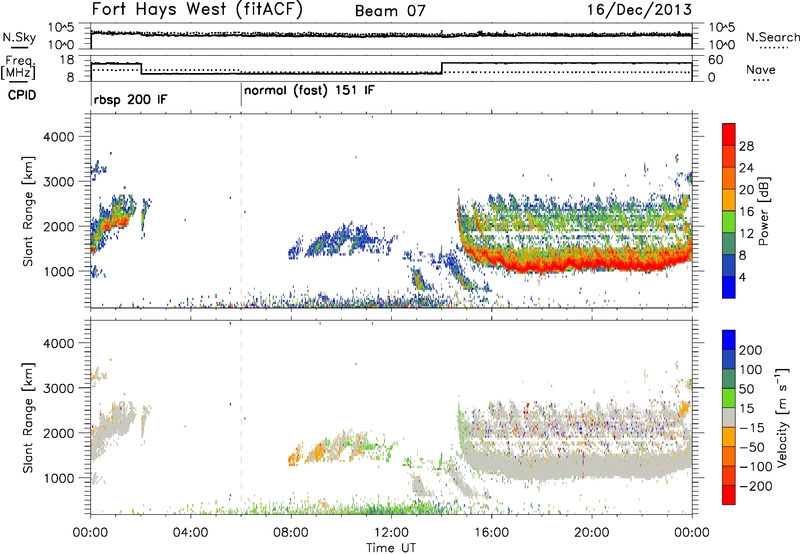Click the 'Time UT' axis label
The width and height of the screenshot is (800, 554).
[391, 547]
